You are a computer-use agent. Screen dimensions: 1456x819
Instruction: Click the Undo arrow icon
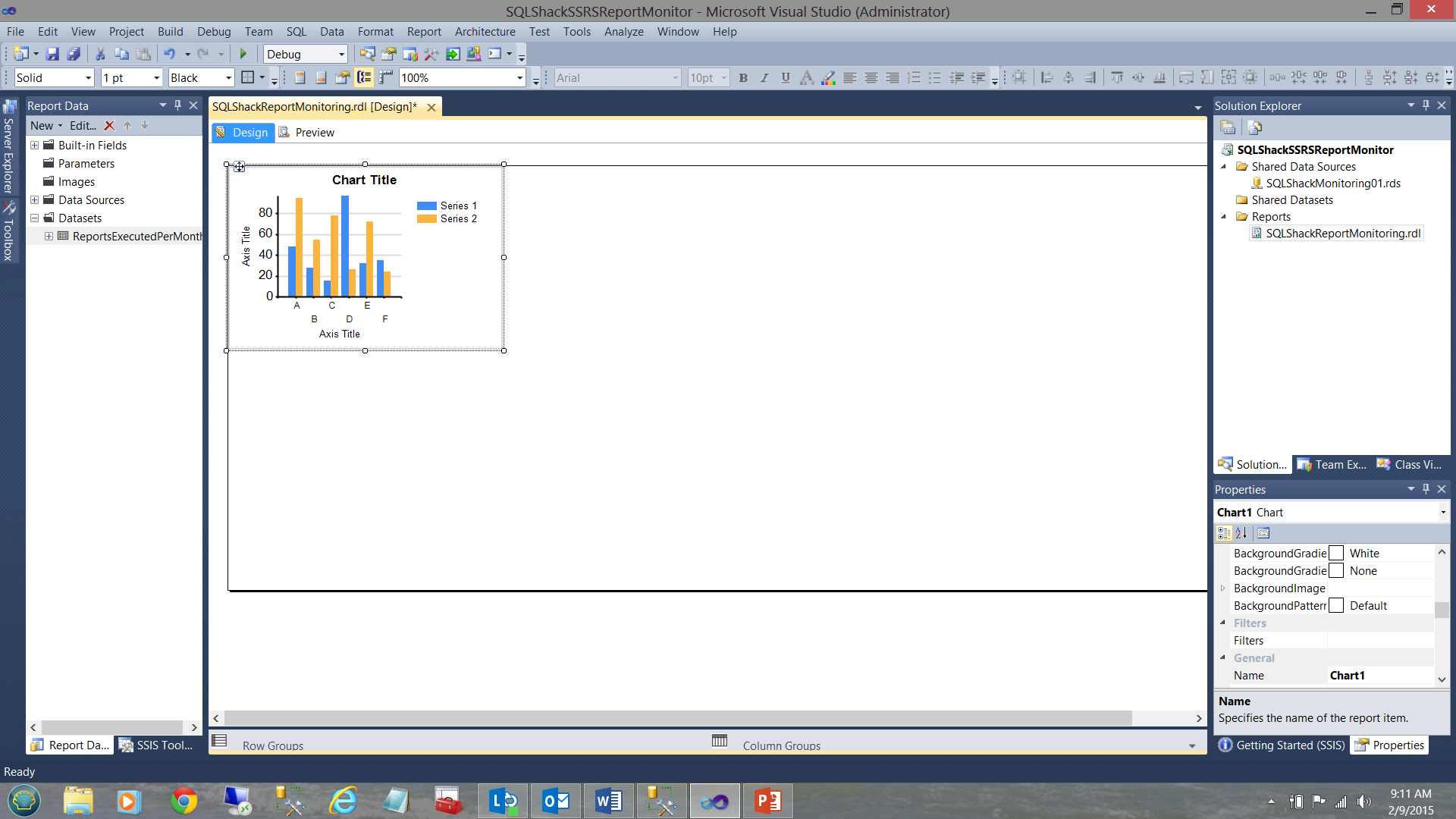point(169,54)
